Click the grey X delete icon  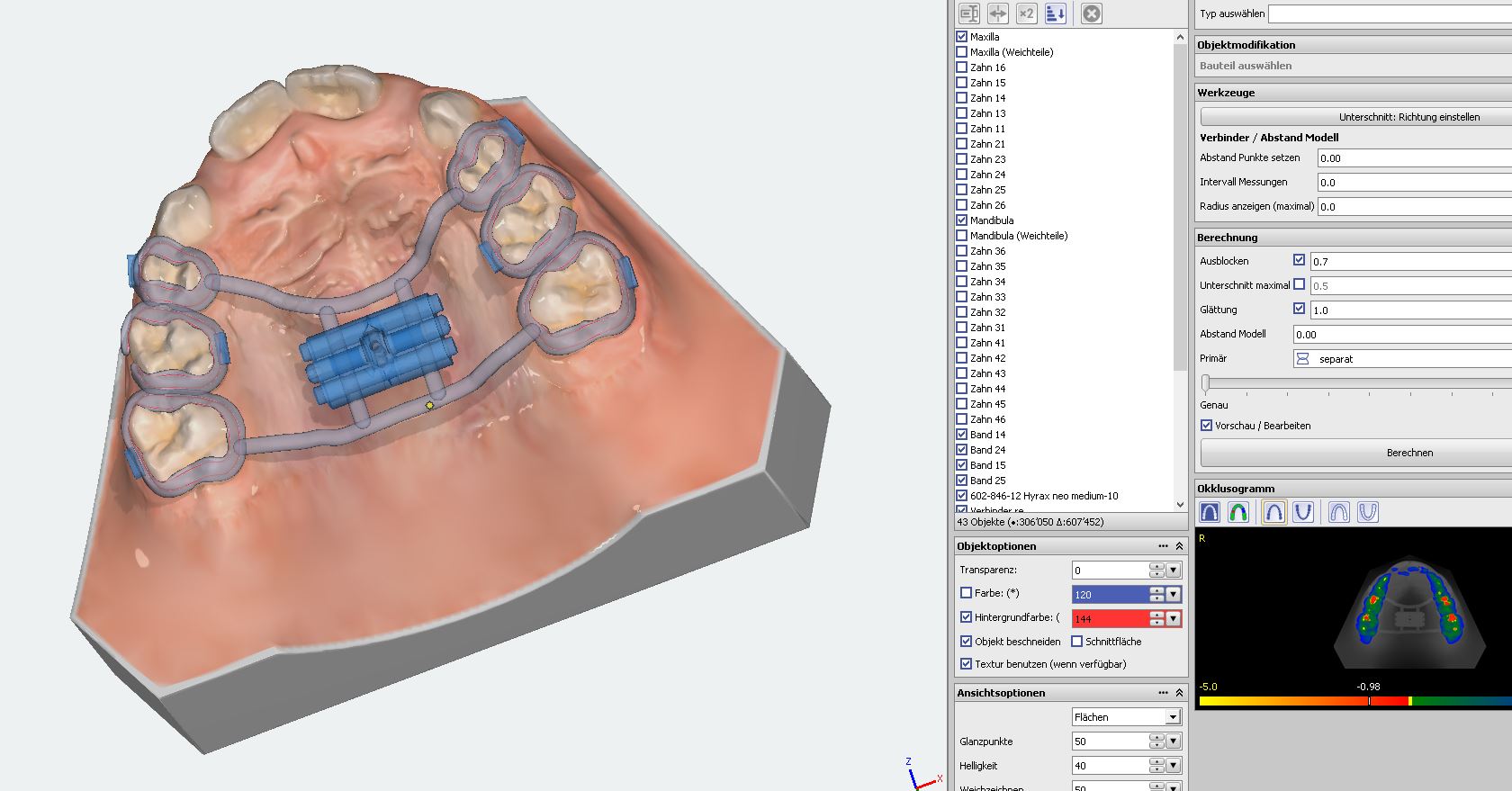1091,13
